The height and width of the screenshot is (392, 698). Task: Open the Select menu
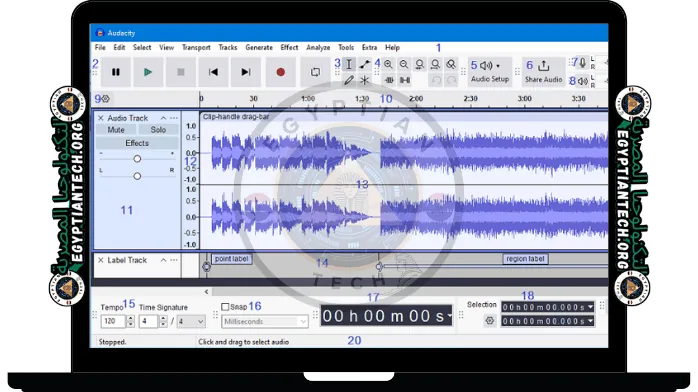[142, 47]
